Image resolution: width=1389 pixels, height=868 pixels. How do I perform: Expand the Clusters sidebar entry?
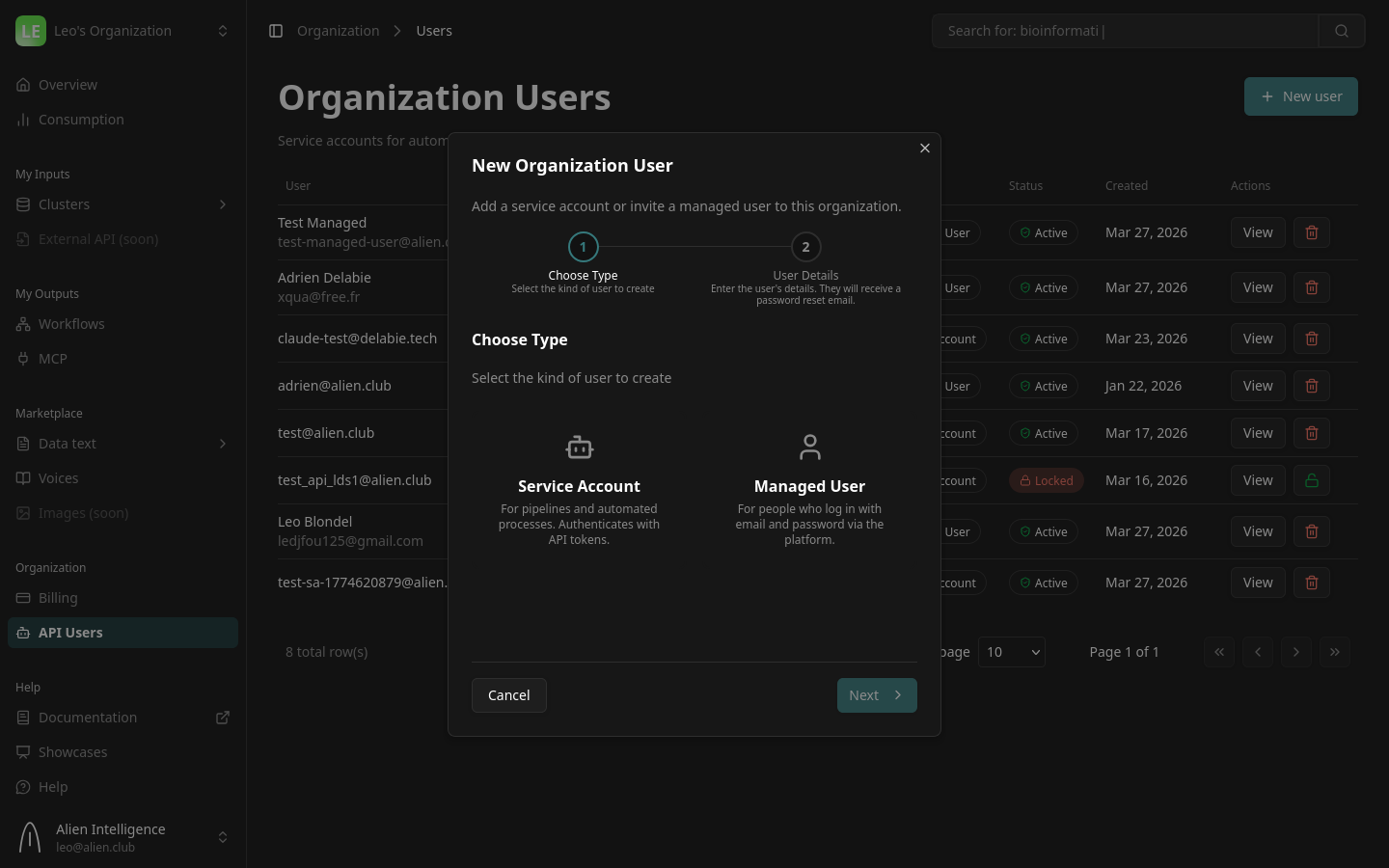[223, 204]
